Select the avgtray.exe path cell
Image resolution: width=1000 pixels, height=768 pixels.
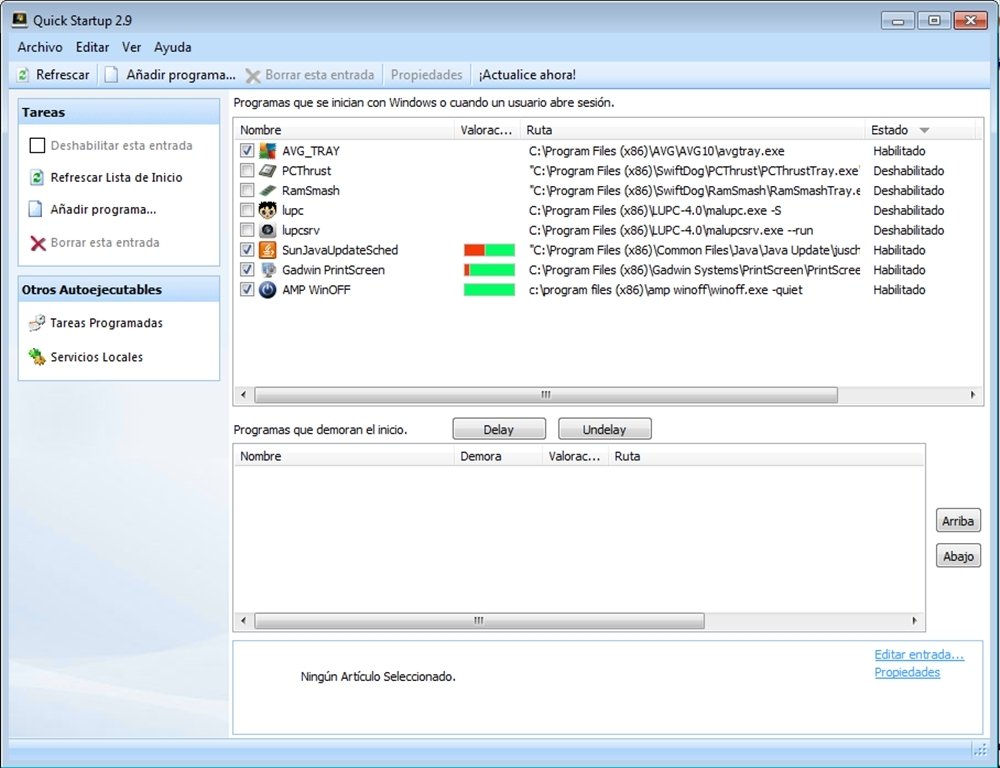click(x=657, y=151)
